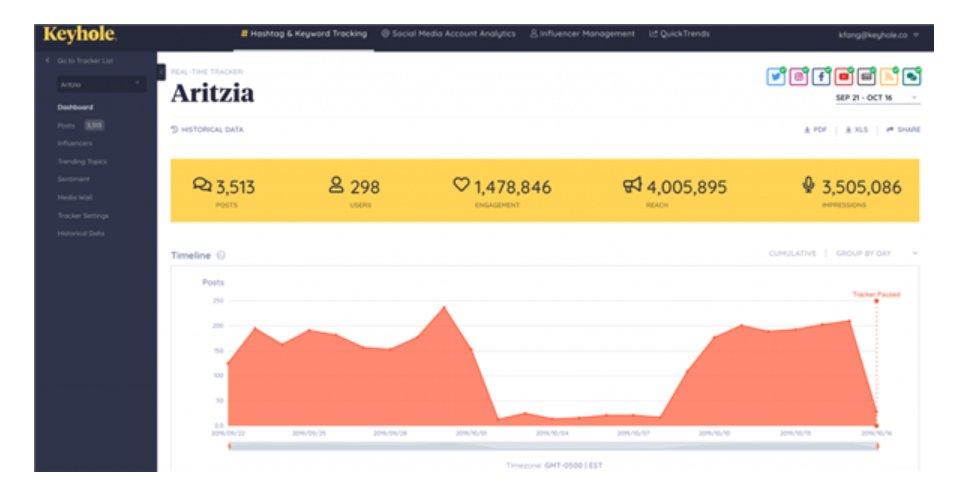Open the QuickTrends tab
972x504 pixels.
(679, 34)
